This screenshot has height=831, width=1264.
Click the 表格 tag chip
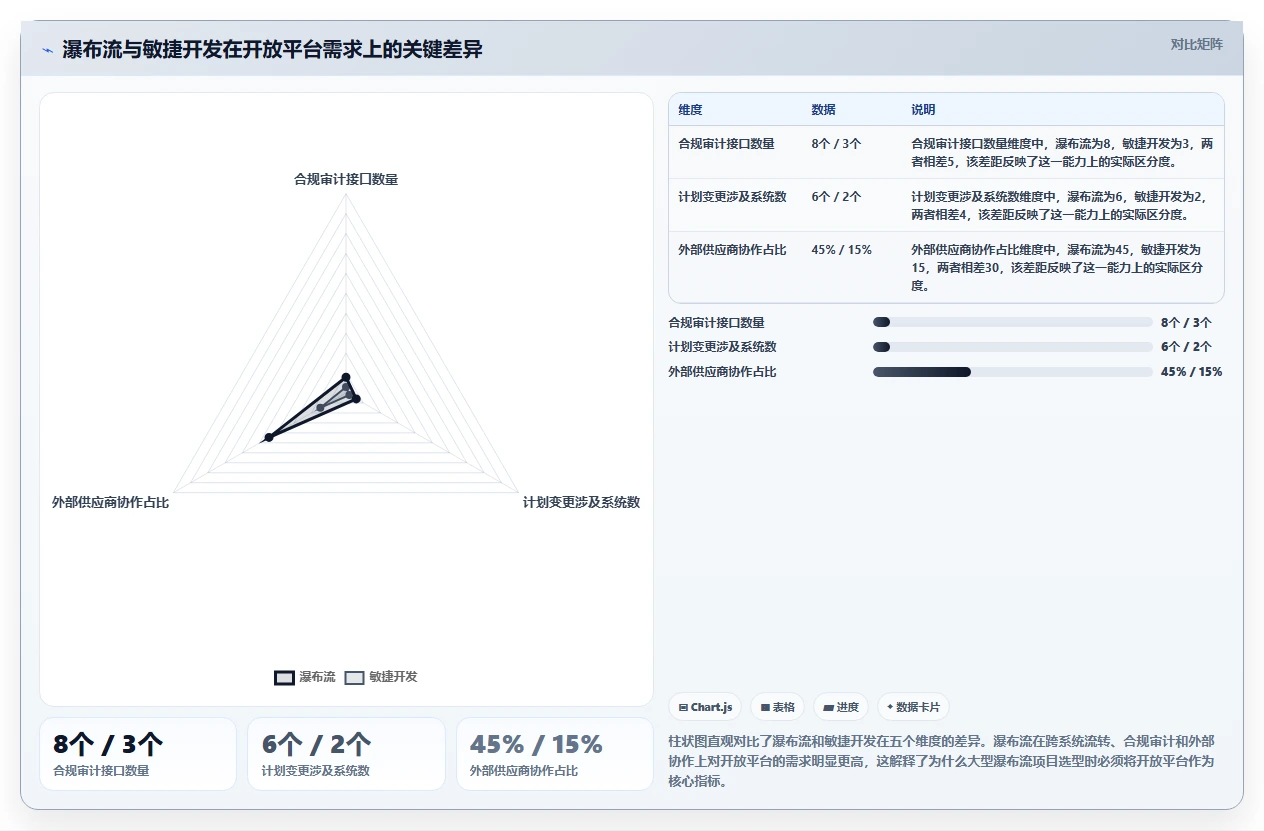[x=778, y=707]
